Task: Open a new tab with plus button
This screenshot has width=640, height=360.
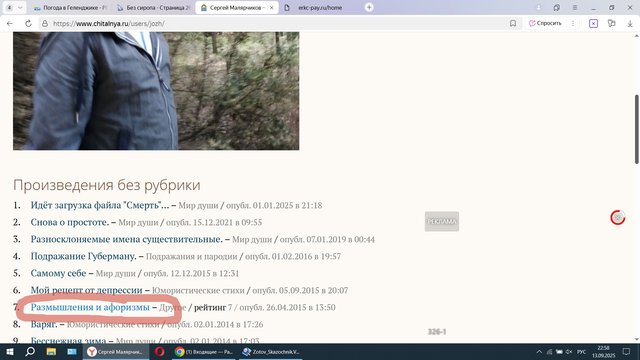Action: coord(369,7)
